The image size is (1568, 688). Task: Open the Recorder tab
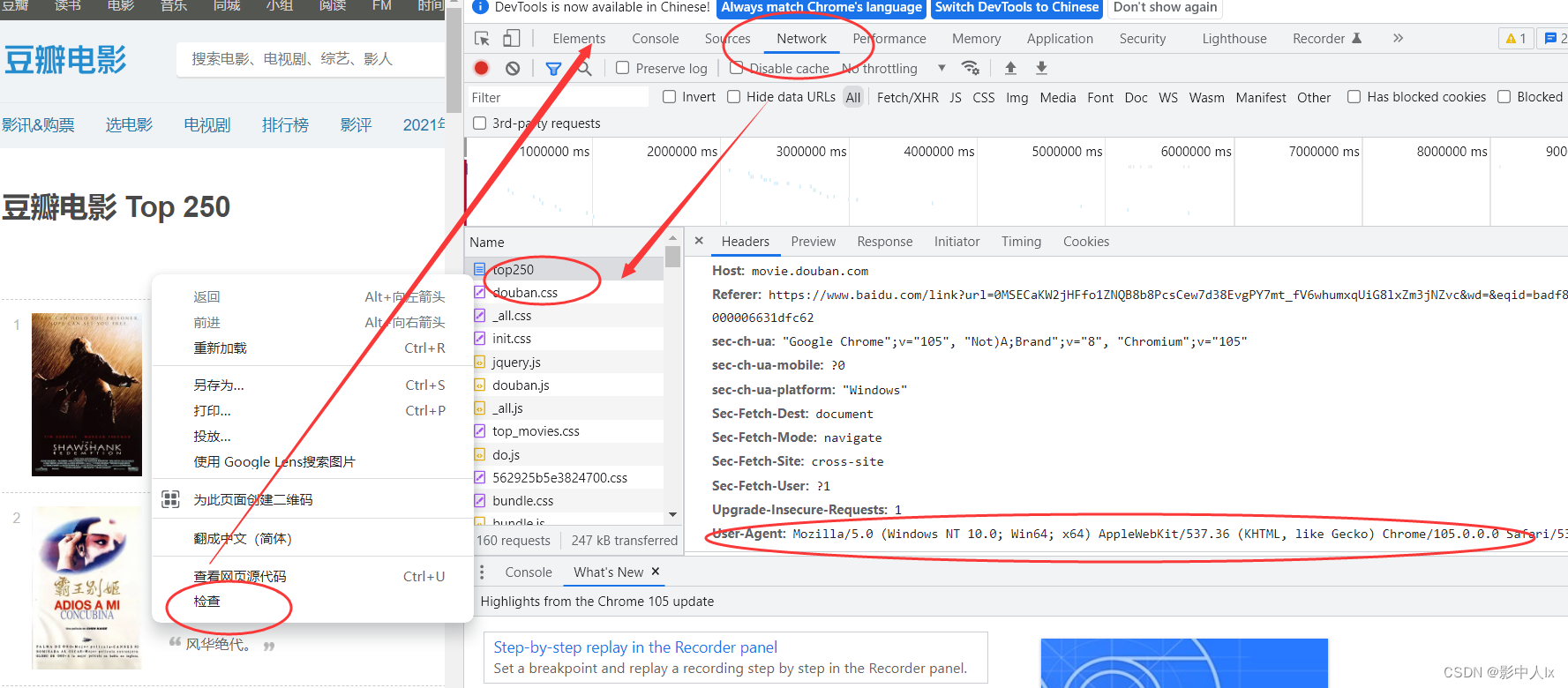(x=1327, y=39)
